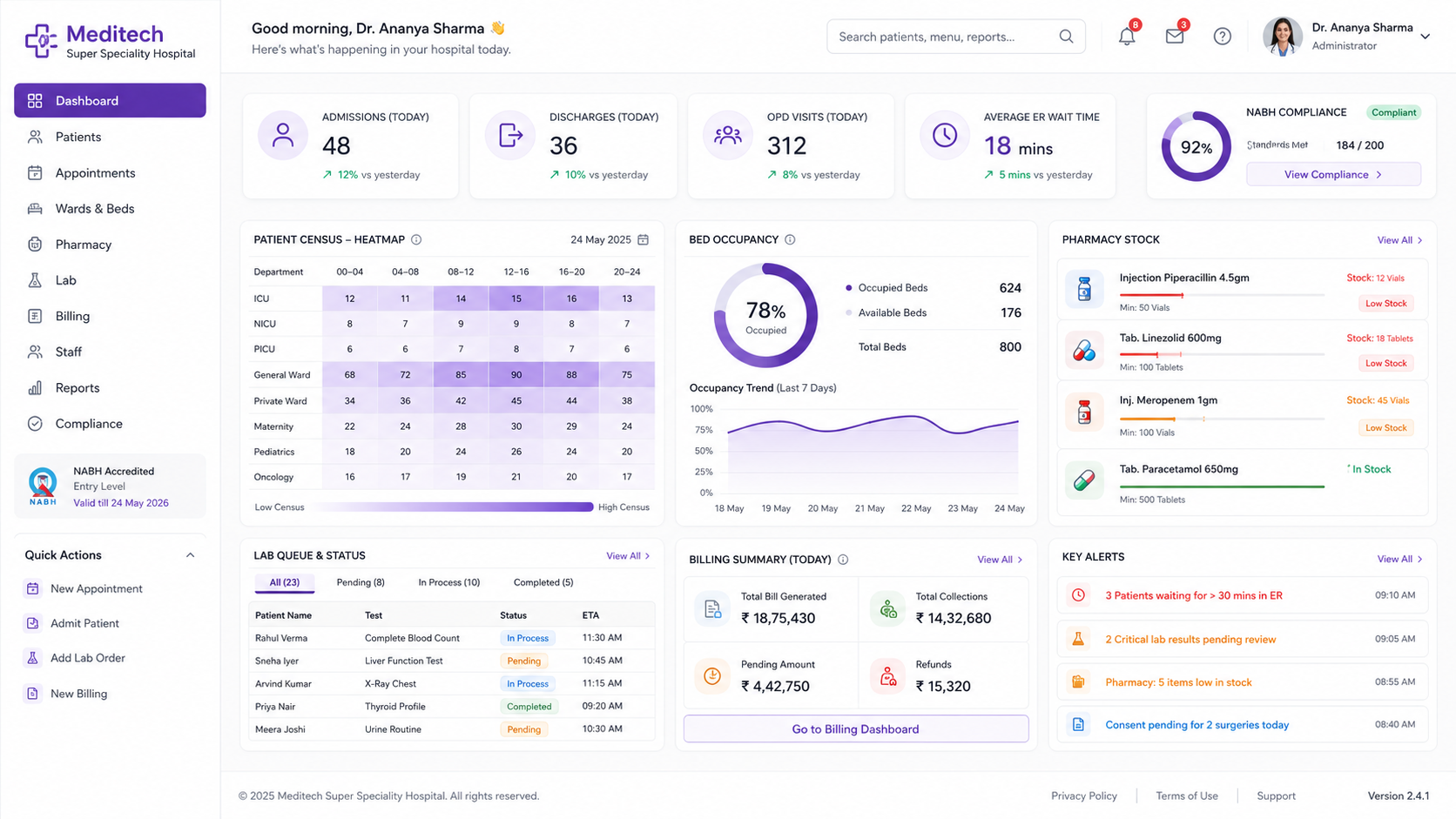
Task: Open Compliance in the sidebar
Action: (x=110, y=424)
